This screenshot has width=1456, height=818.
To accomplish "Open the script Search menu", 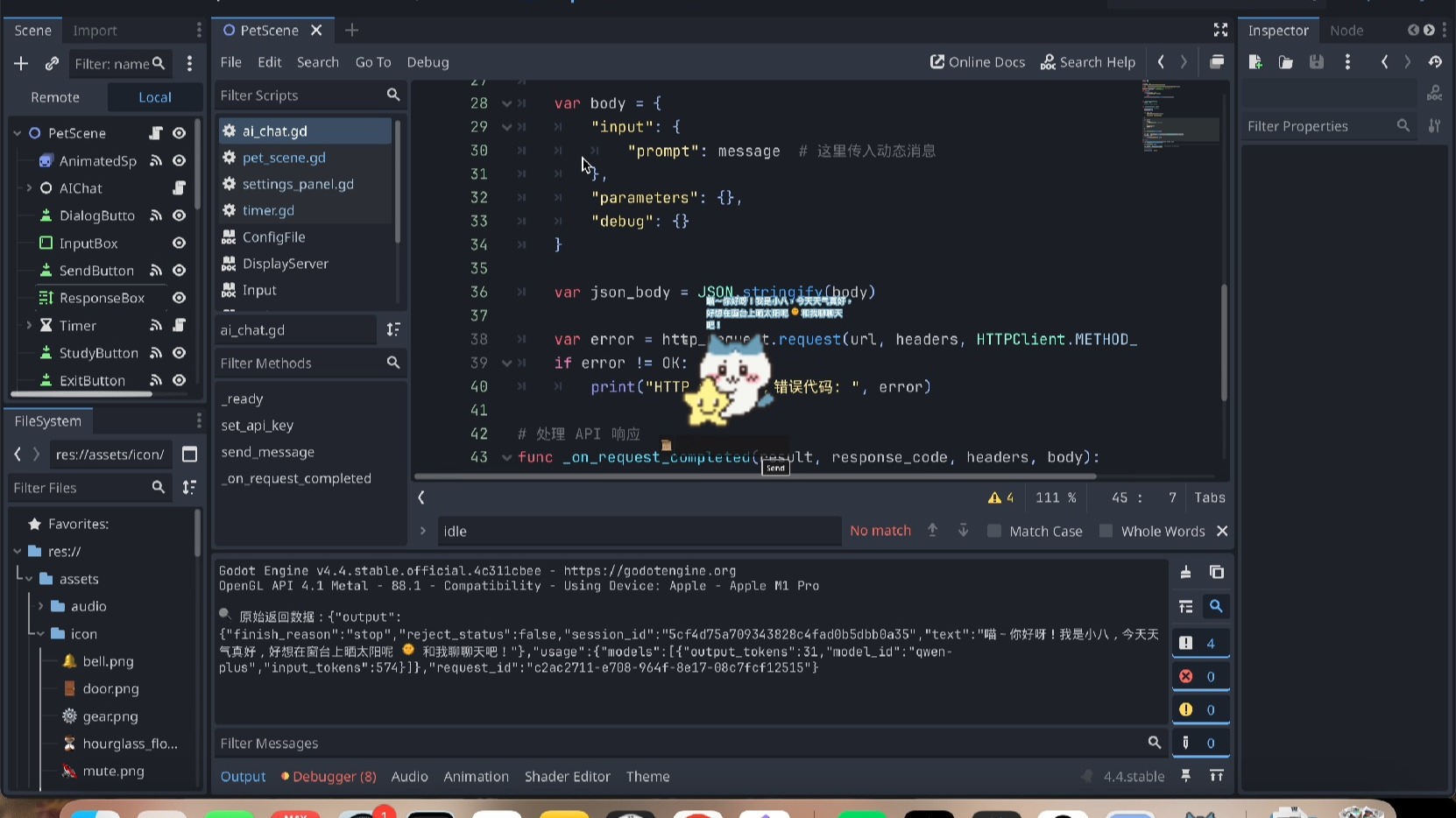I will click(318, 62).
